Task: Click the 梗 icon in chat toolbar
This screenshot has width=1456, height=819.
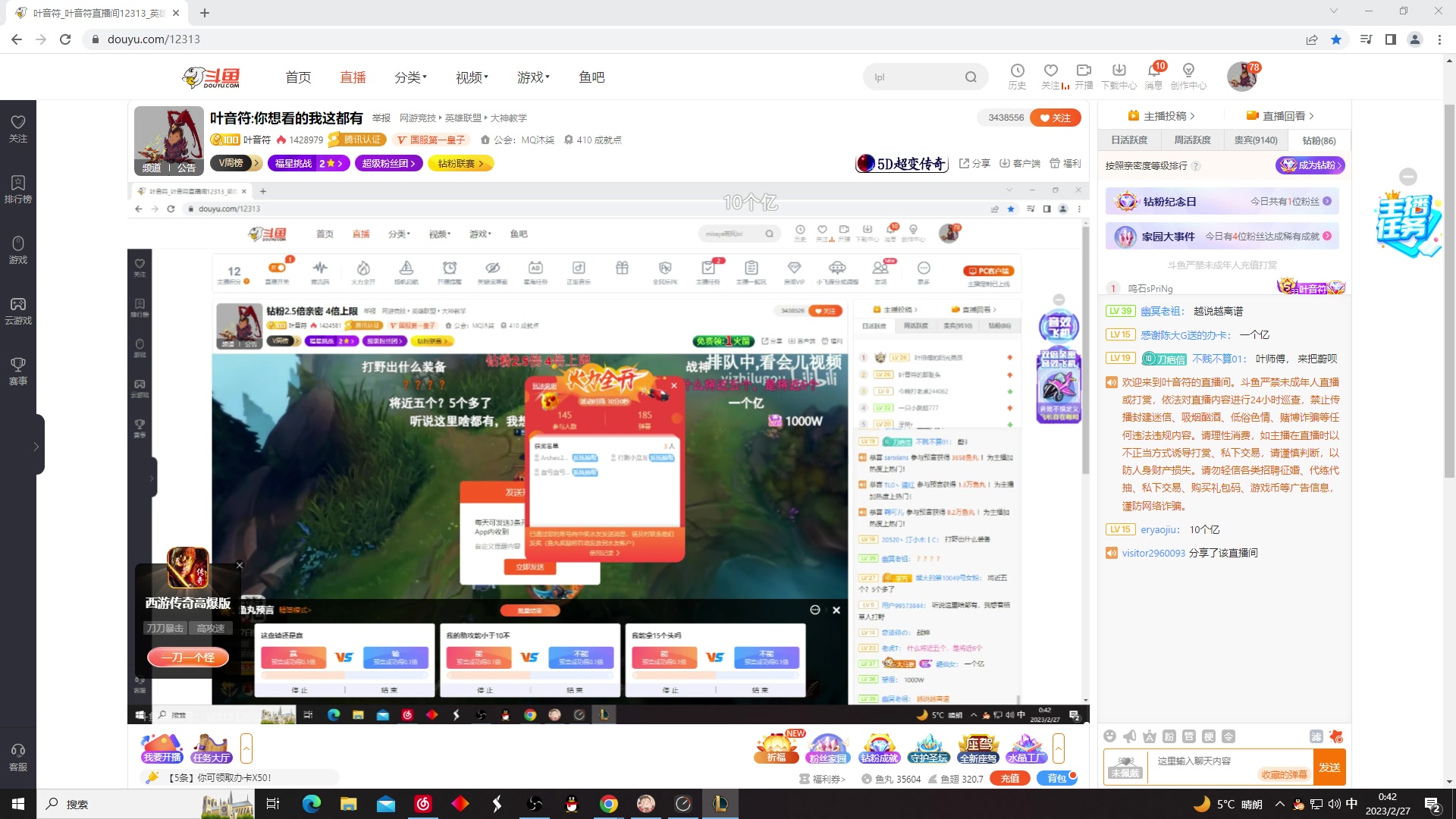Action: (x=1209, y=736)
